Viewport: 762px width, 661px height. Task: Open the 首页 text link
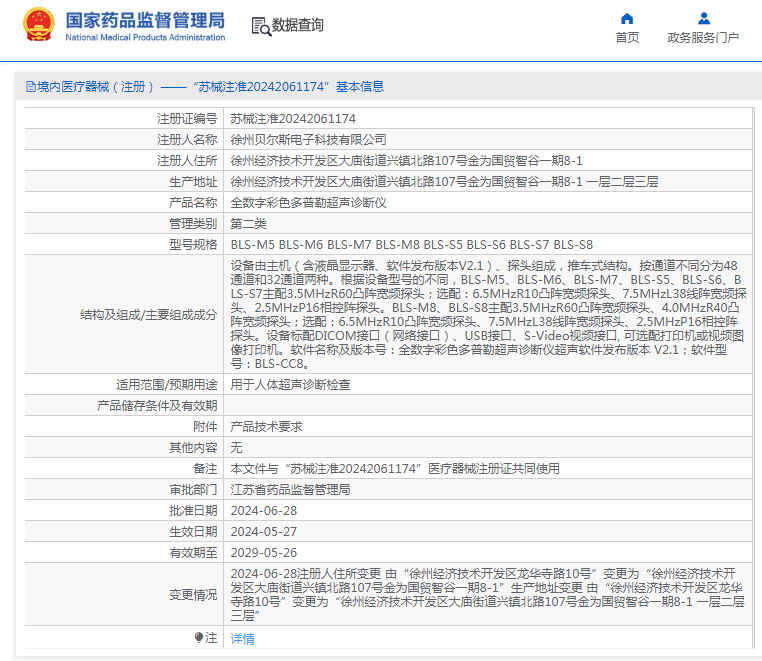pyautogui.click(x=627, y=38)
